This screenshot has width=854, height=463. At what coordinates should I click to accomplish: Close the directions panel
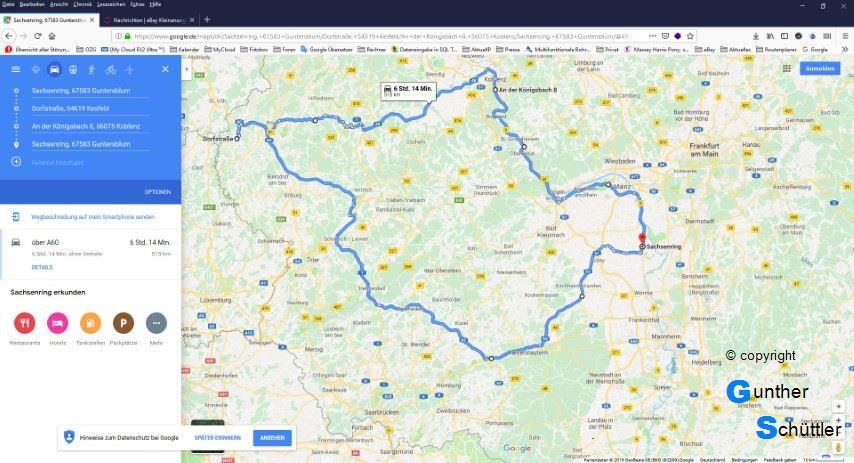click(165, 69)
